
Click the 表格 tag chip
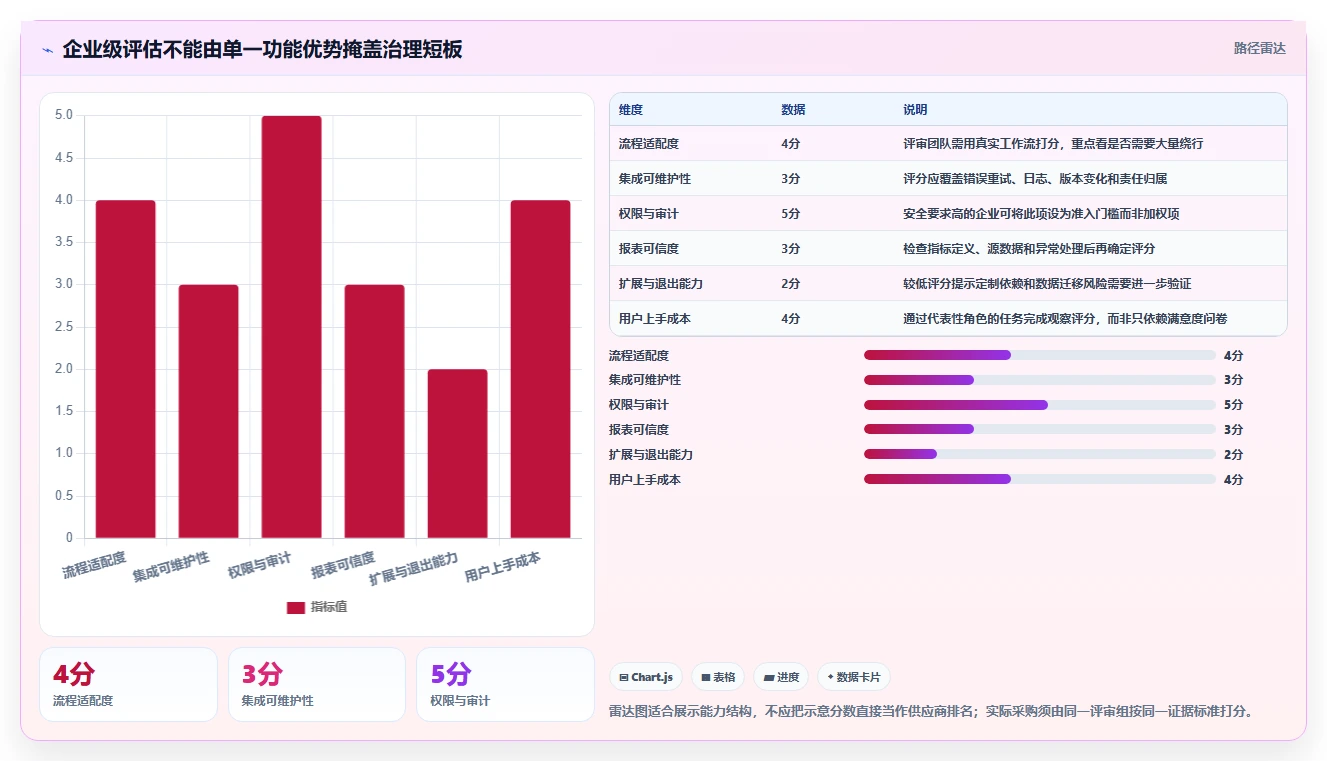point(718,677)
